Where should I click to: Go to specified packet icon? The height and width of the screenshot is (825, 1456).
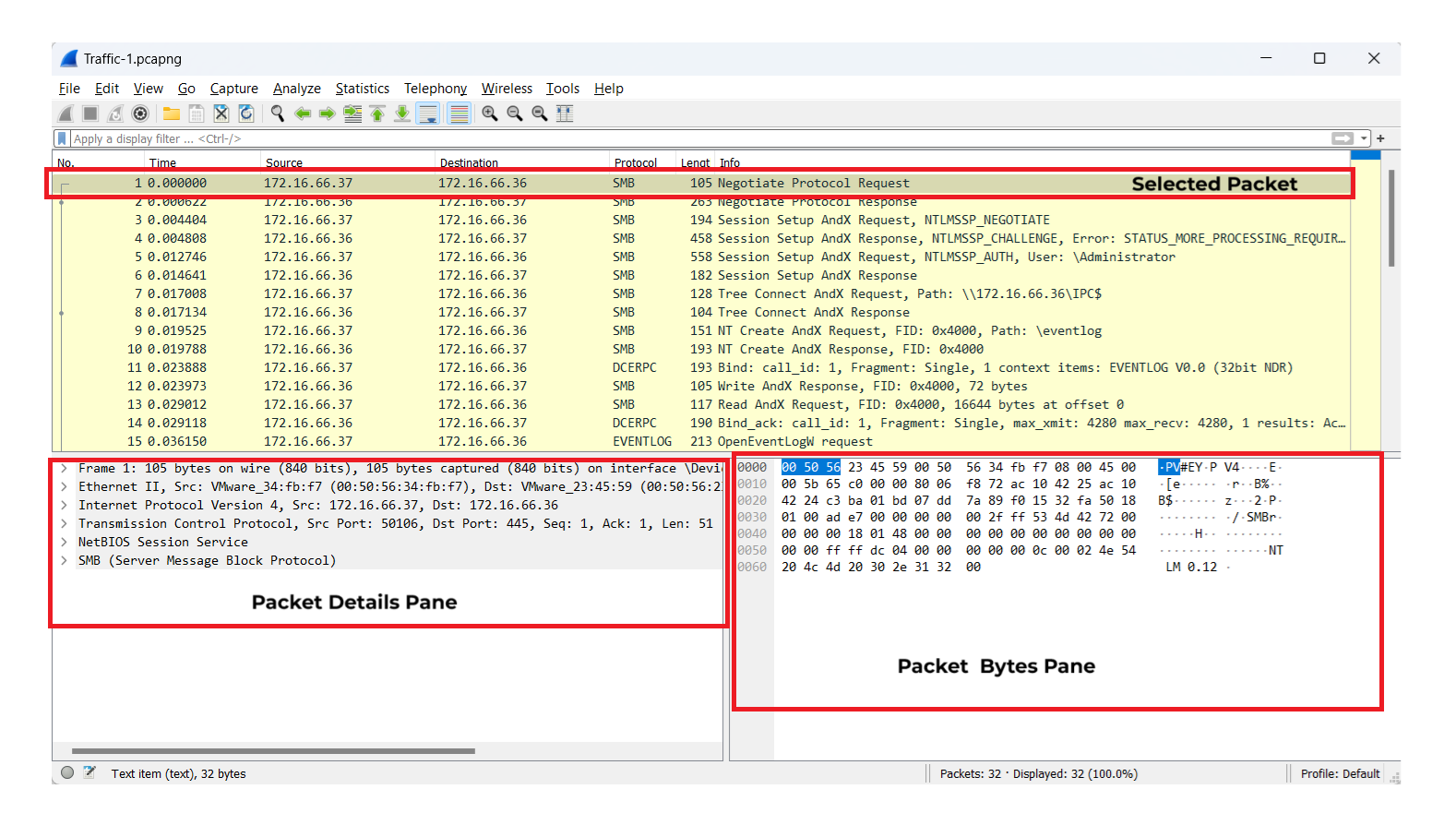click(x=352, y=114)
